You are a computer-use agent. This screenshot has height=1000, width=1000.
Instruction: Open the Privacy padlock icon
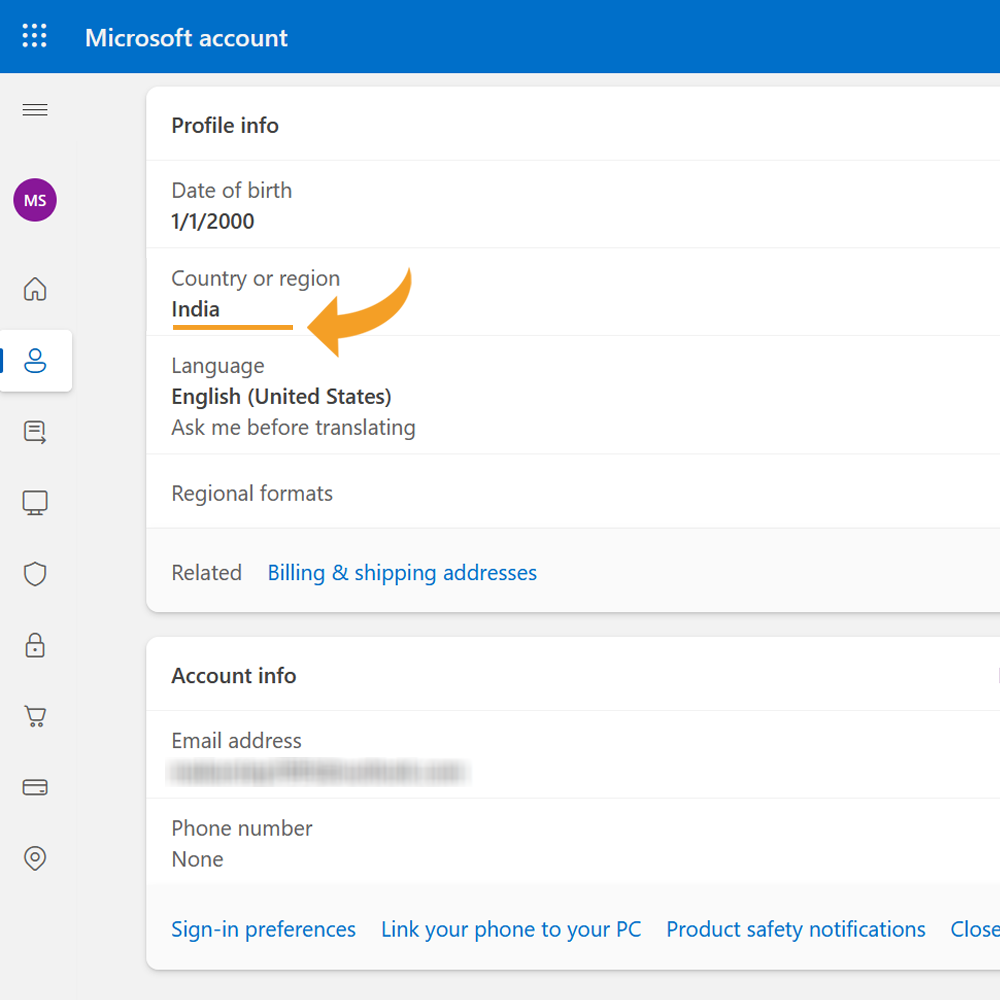point(35,645)
